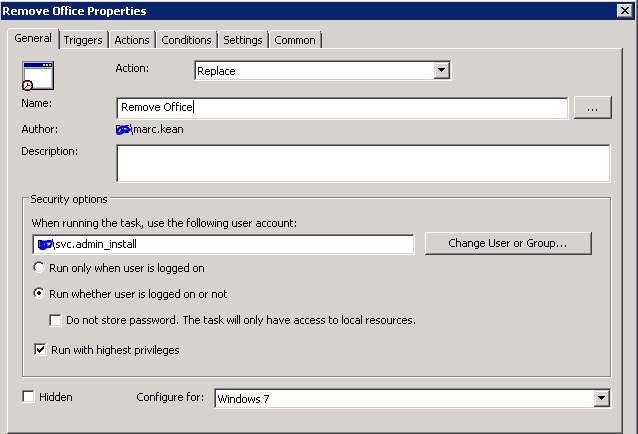This screenshot has width=638, height=434.
Task: Select Run only when user is logged on
Action: [x=40, y=268]
